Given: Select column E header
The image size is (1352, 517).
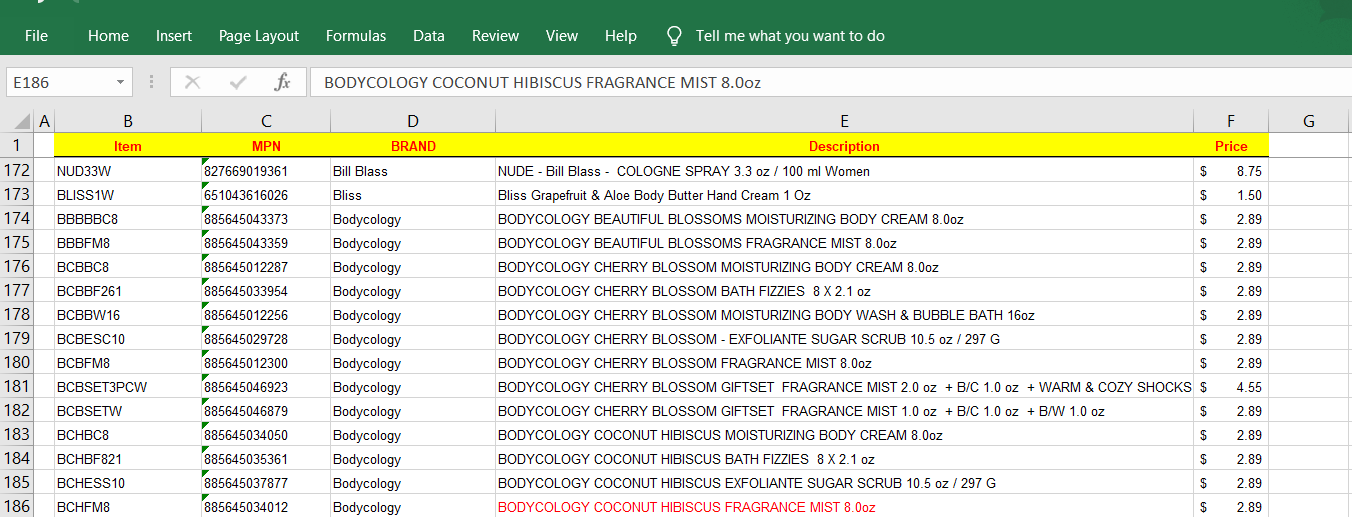Looking at the screenshot, I should [844, 121].
